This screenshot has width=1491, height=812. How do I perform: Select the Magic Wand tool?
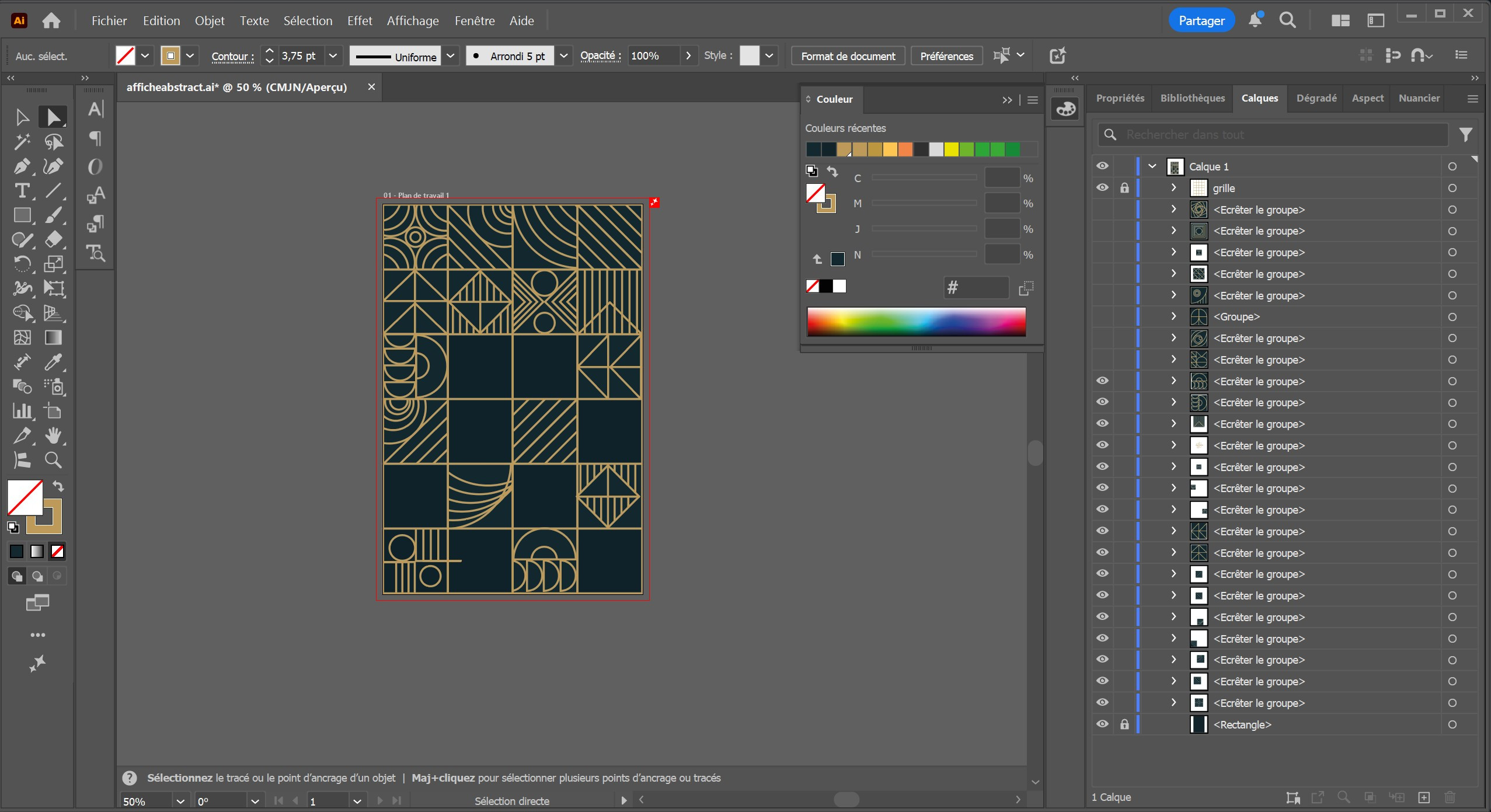click(x=22, y=142)
